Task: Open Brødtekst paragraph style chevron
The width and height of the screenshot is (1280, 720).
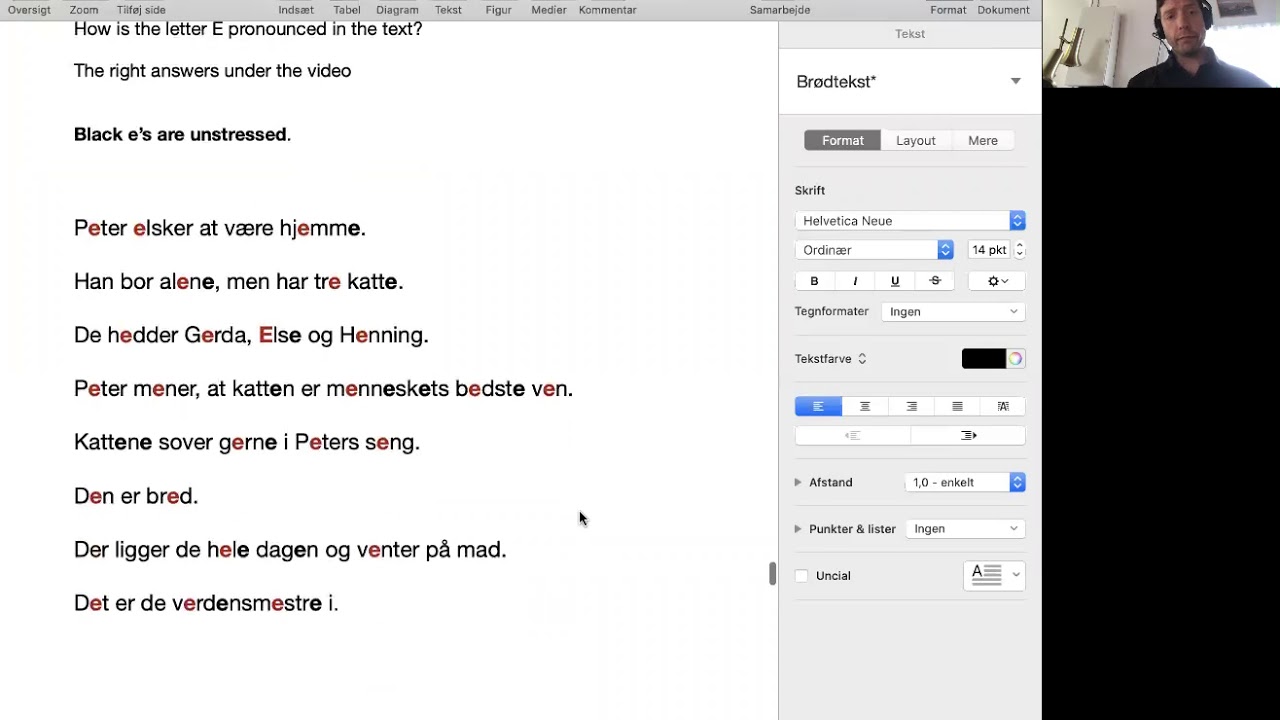Action: click(1015, 81)
